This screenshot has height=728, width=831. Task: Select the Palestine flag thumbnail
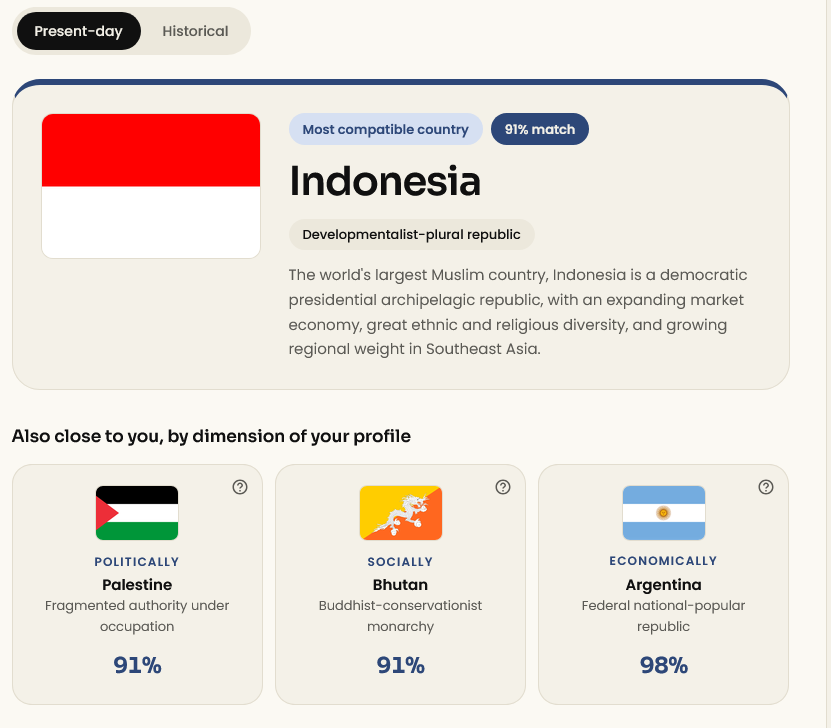pyautogui.click(x=137, y=513)
